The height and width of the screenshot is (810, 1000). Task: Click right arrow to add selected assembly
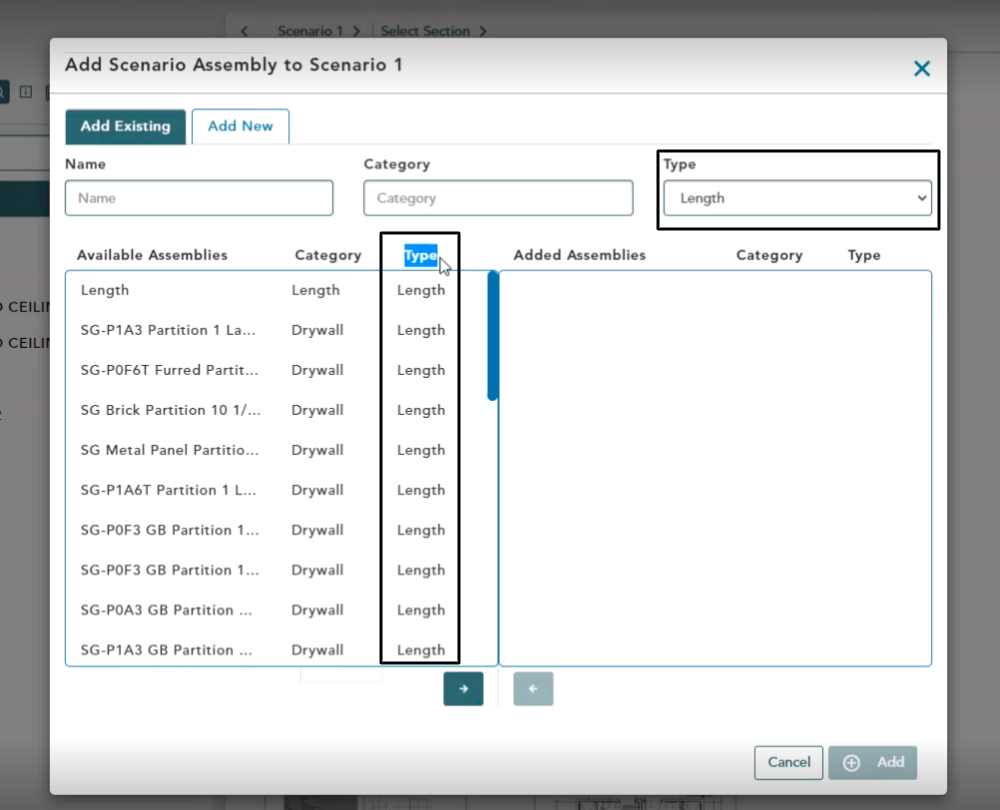pyautogui.click(x=463, y=689)
